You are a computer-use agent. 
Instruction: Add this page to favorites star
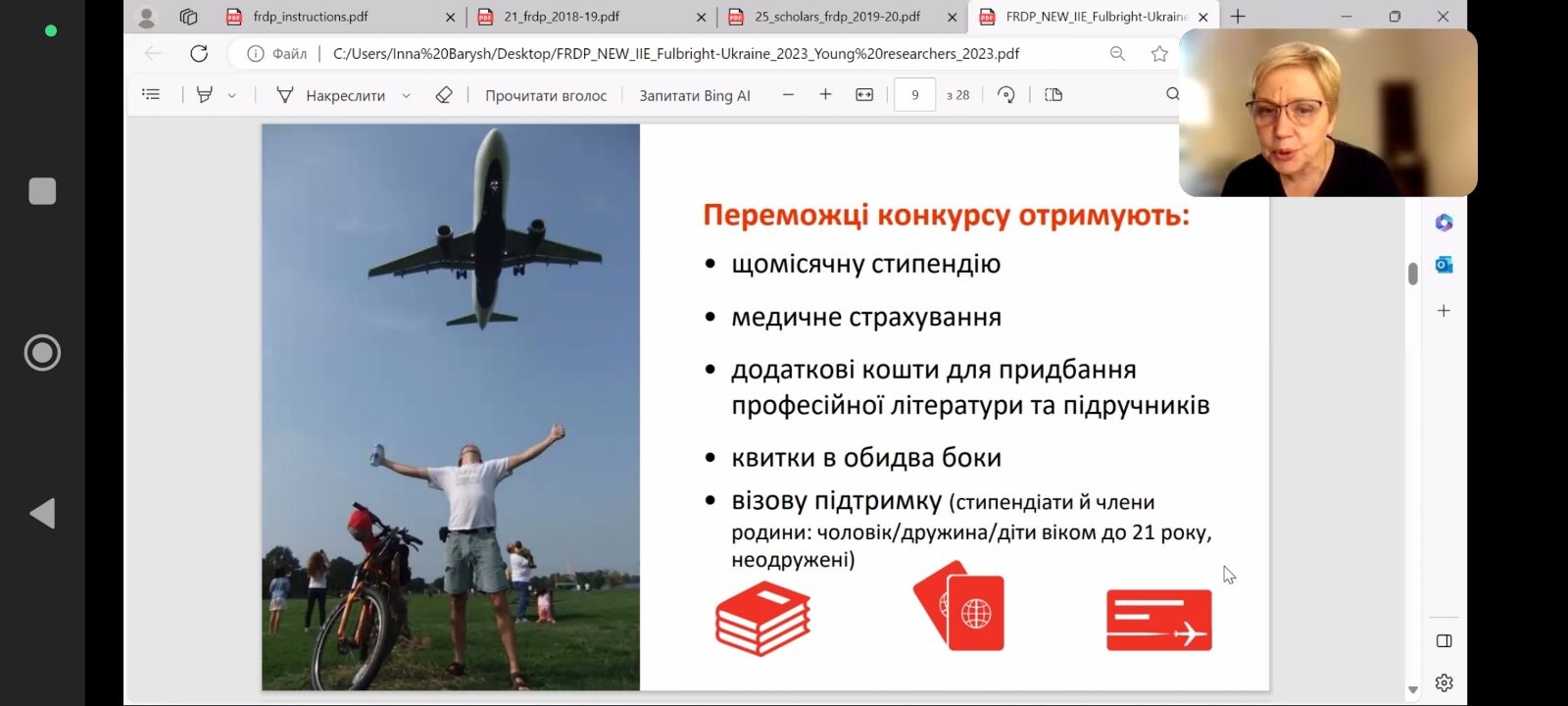[1159, 54]
